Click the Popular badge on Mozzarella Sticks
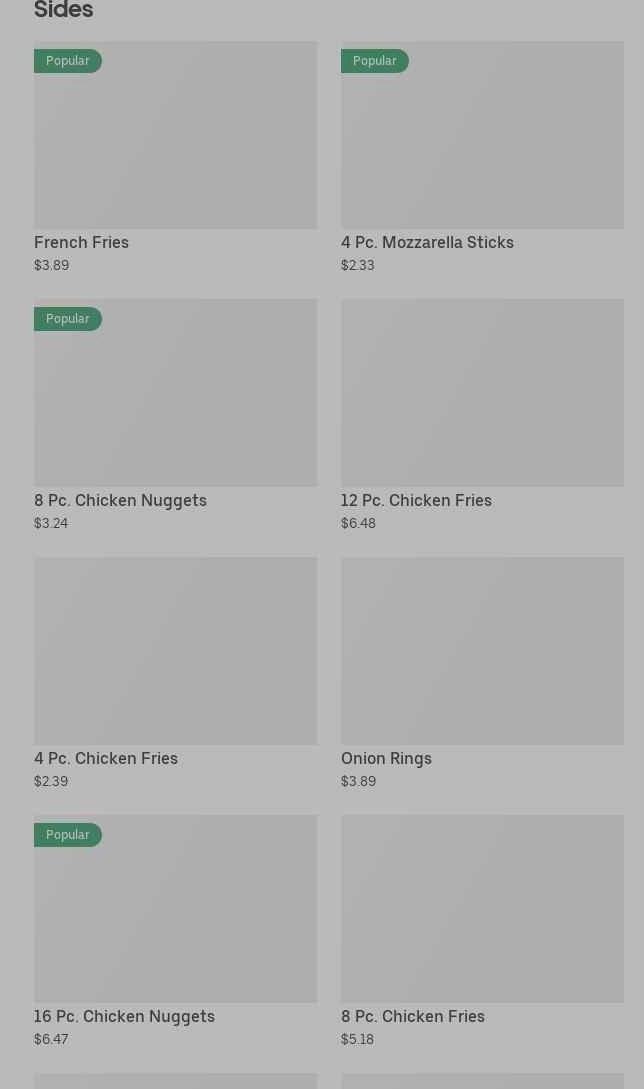 (374, 61)
